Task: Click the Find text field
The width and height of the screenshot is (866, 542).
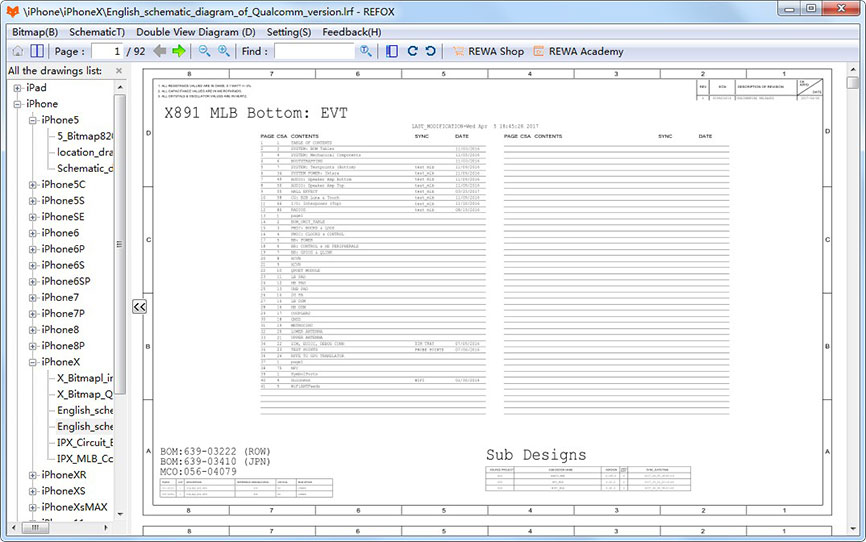Action: coord(314,51)
